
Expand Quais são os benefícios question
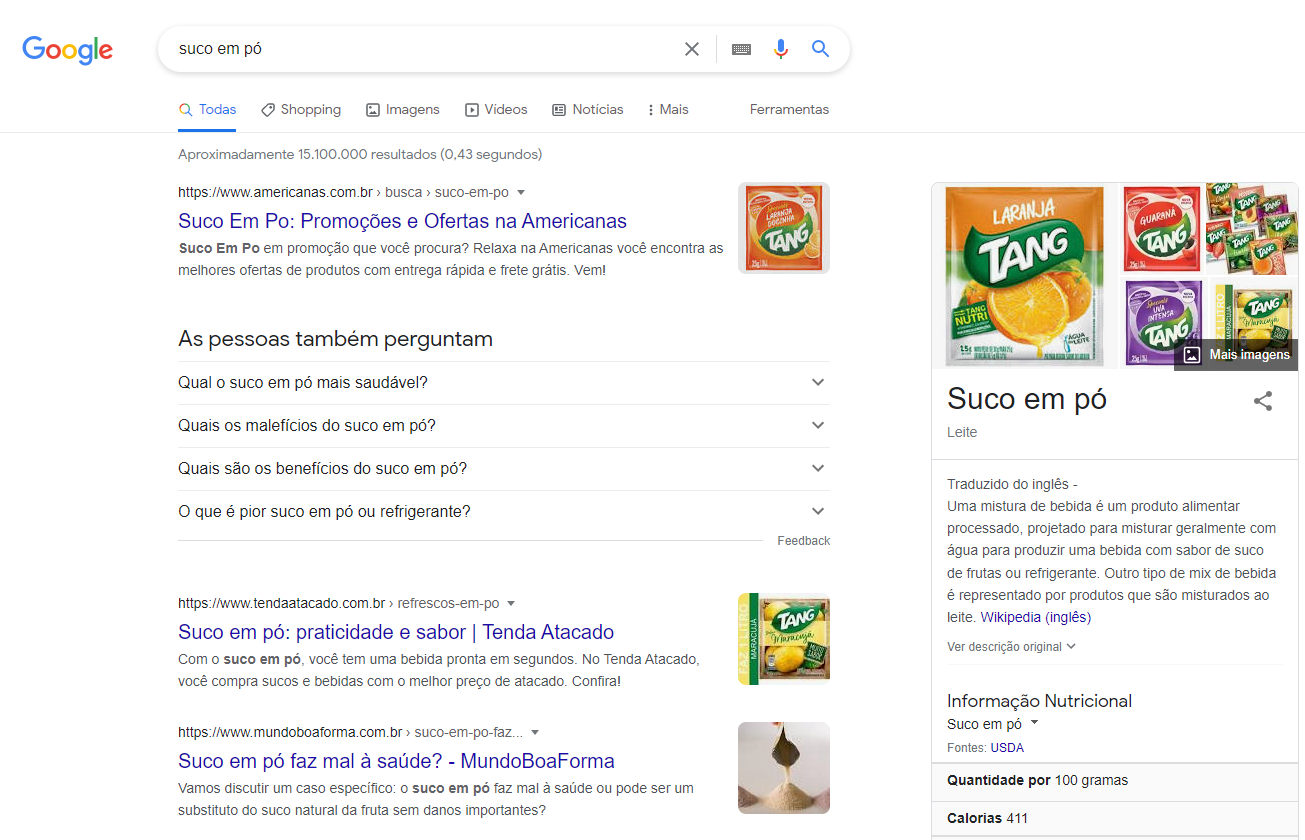coord(504,469)
